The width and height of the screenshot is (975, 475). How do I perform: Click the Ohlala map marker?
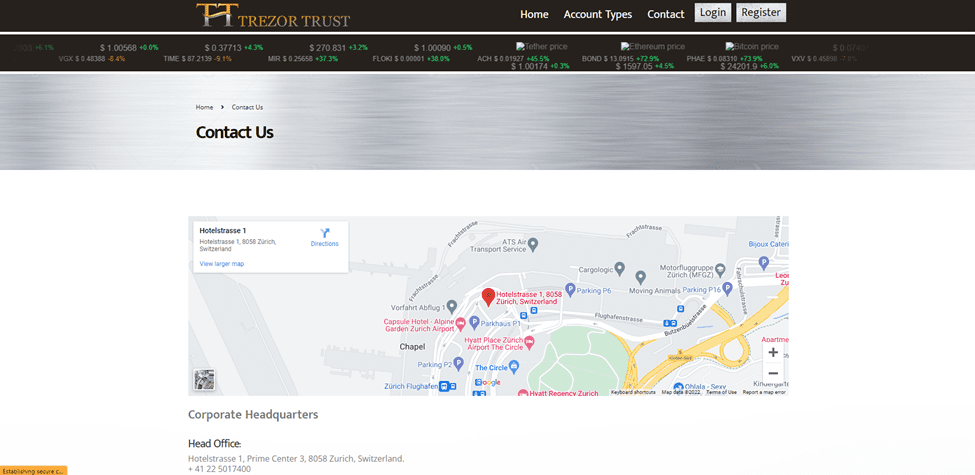678,388
